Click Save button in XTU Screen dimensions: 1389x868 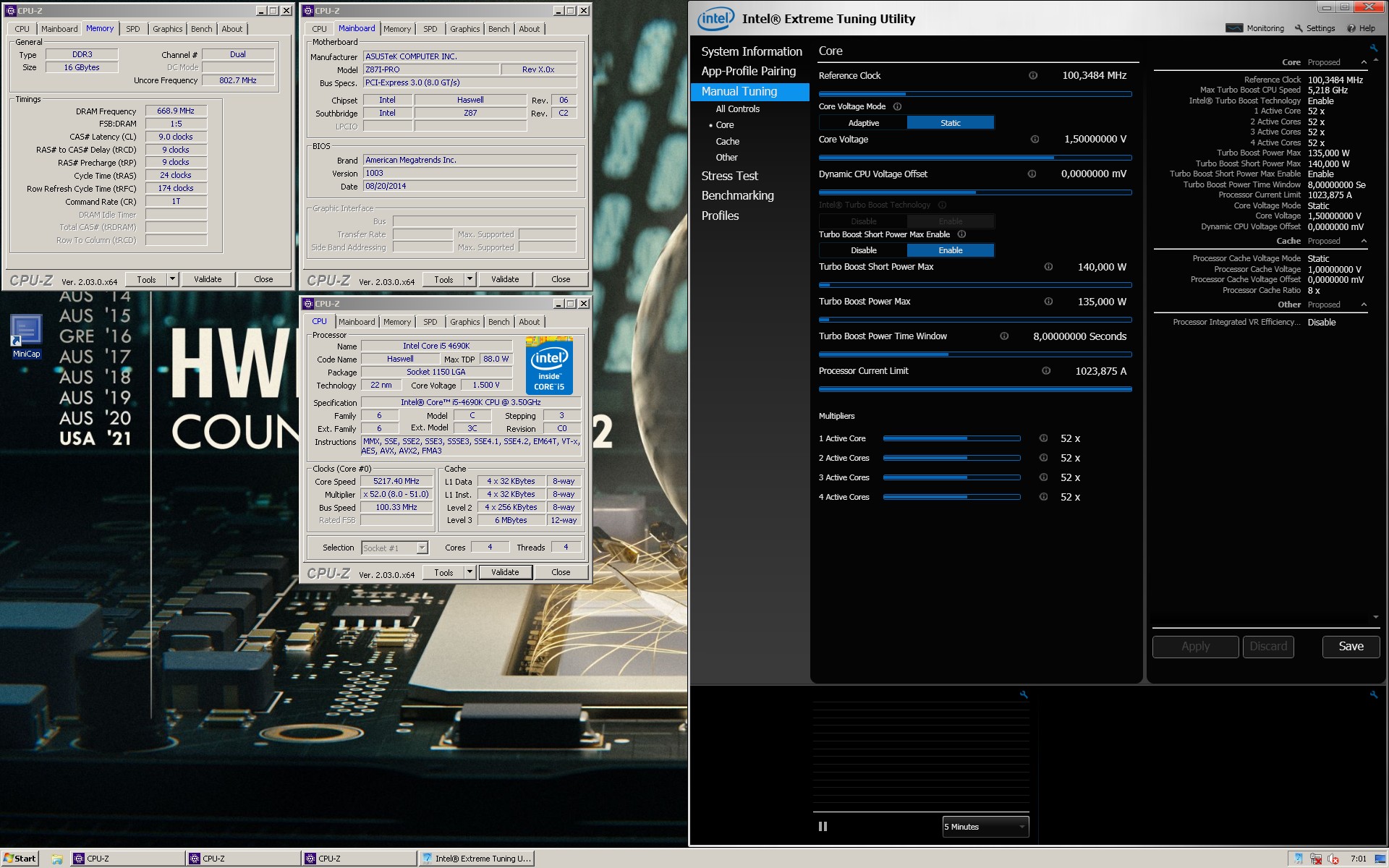click(1351, 647)
